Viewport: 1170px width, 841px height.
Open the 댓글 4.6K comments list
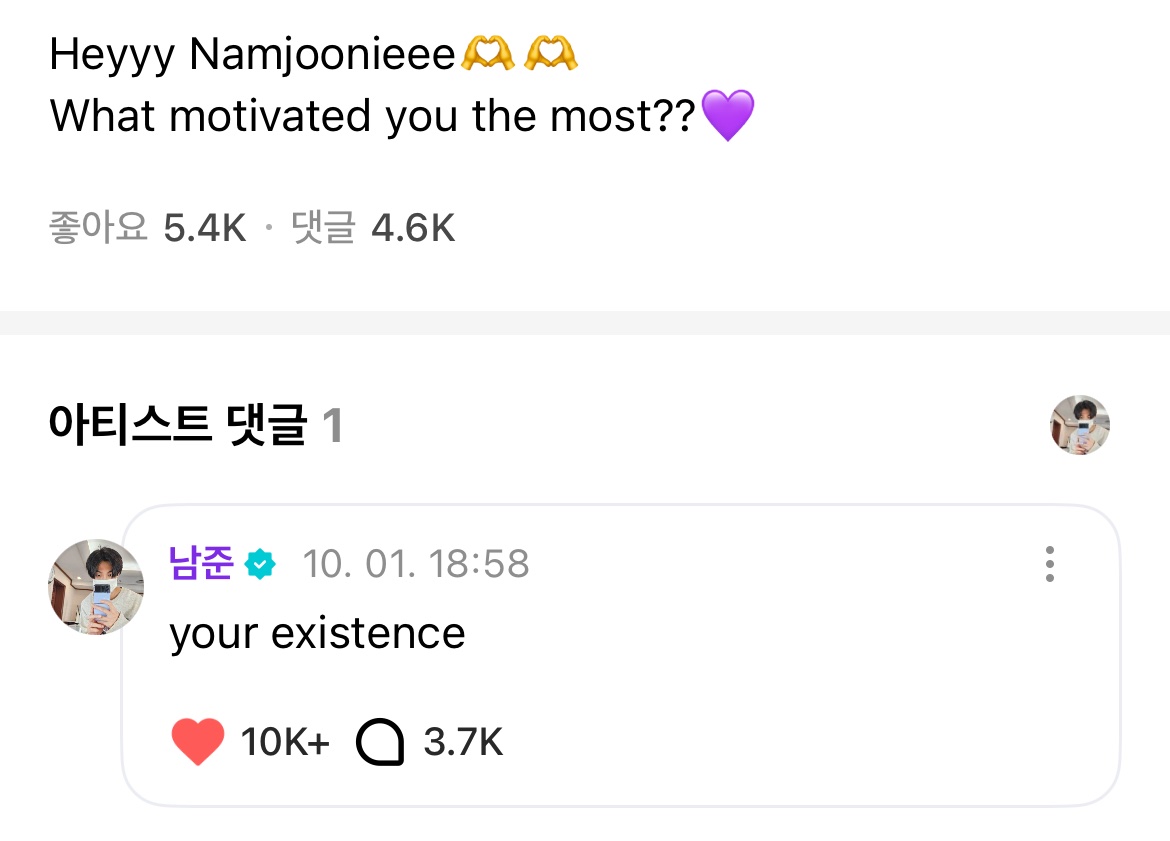pyautogui.click(x=373, y=229)
